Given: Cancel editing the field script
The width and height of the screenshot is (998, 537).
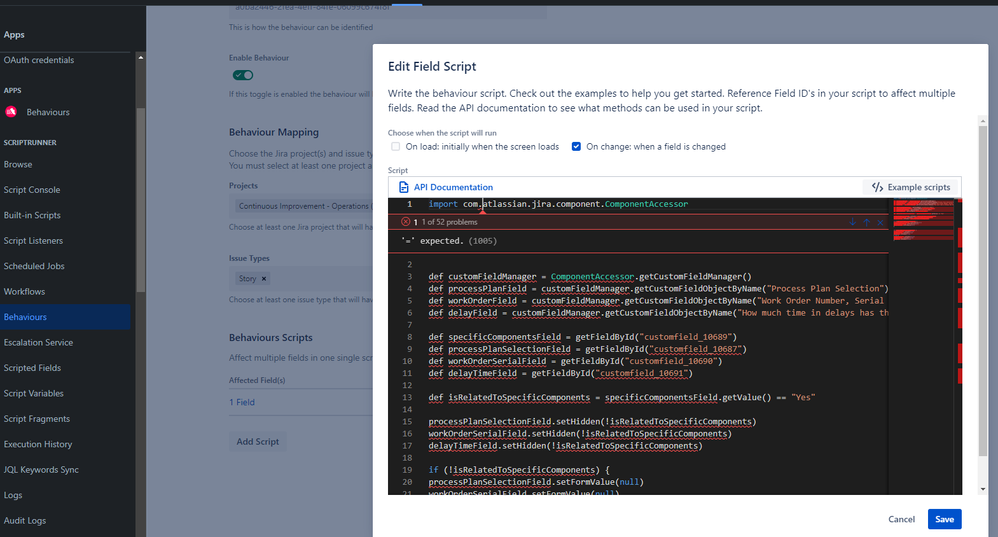Looking at the screenshot, I should (x=901, y=519).
